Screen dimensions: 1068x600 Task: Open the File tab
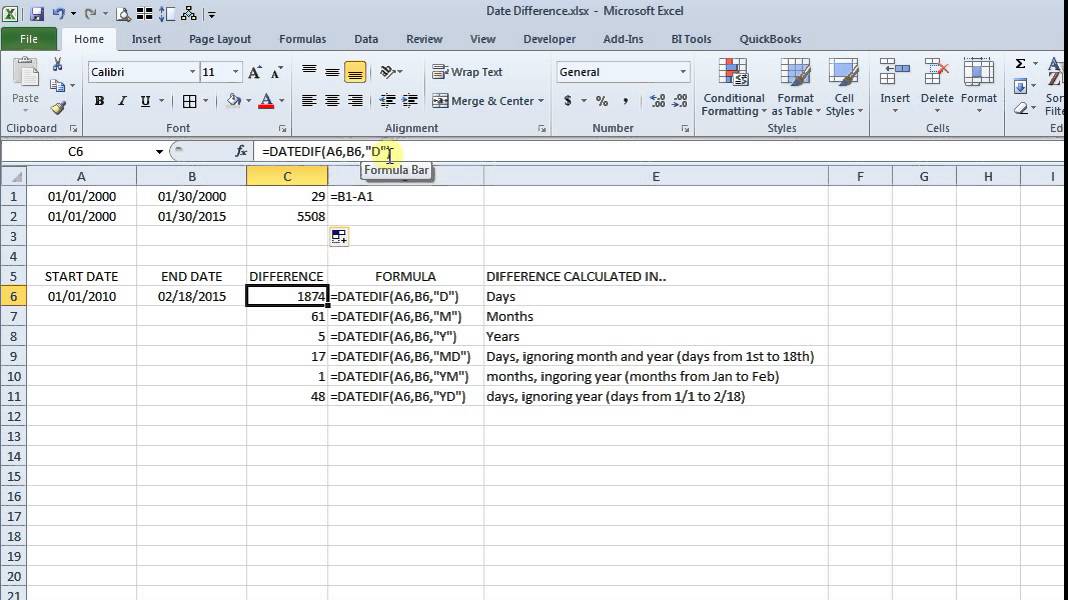point(29,39)
